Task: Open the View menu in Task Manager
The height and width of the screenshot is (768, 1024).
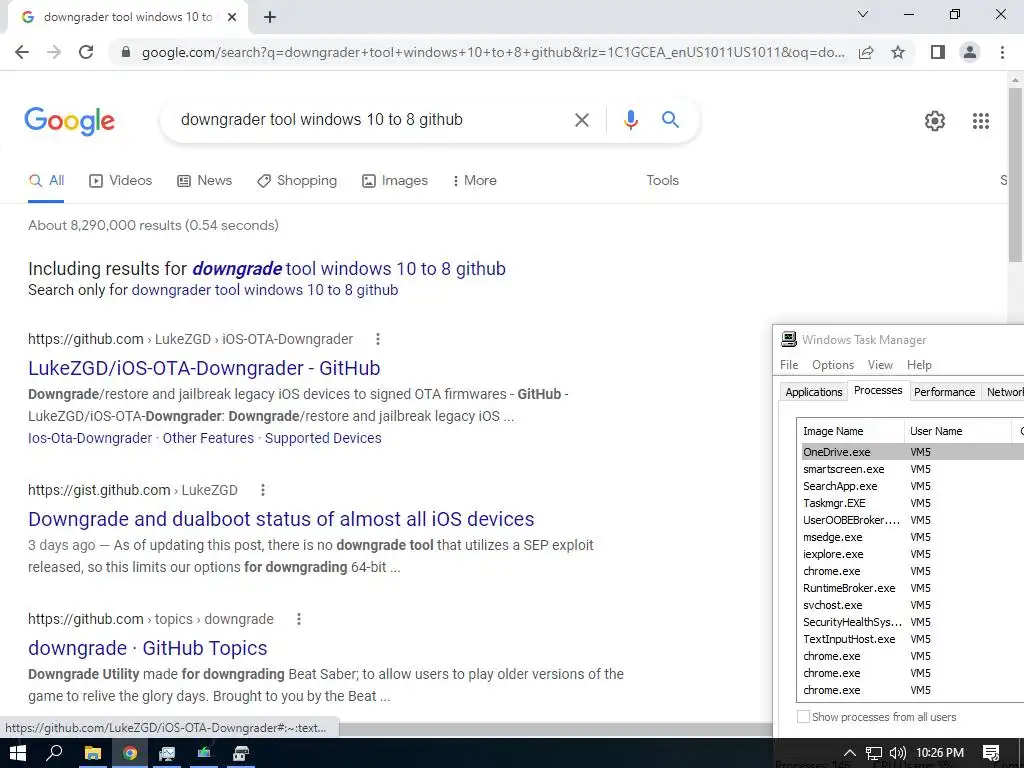Action: click(x=880, y=365)
